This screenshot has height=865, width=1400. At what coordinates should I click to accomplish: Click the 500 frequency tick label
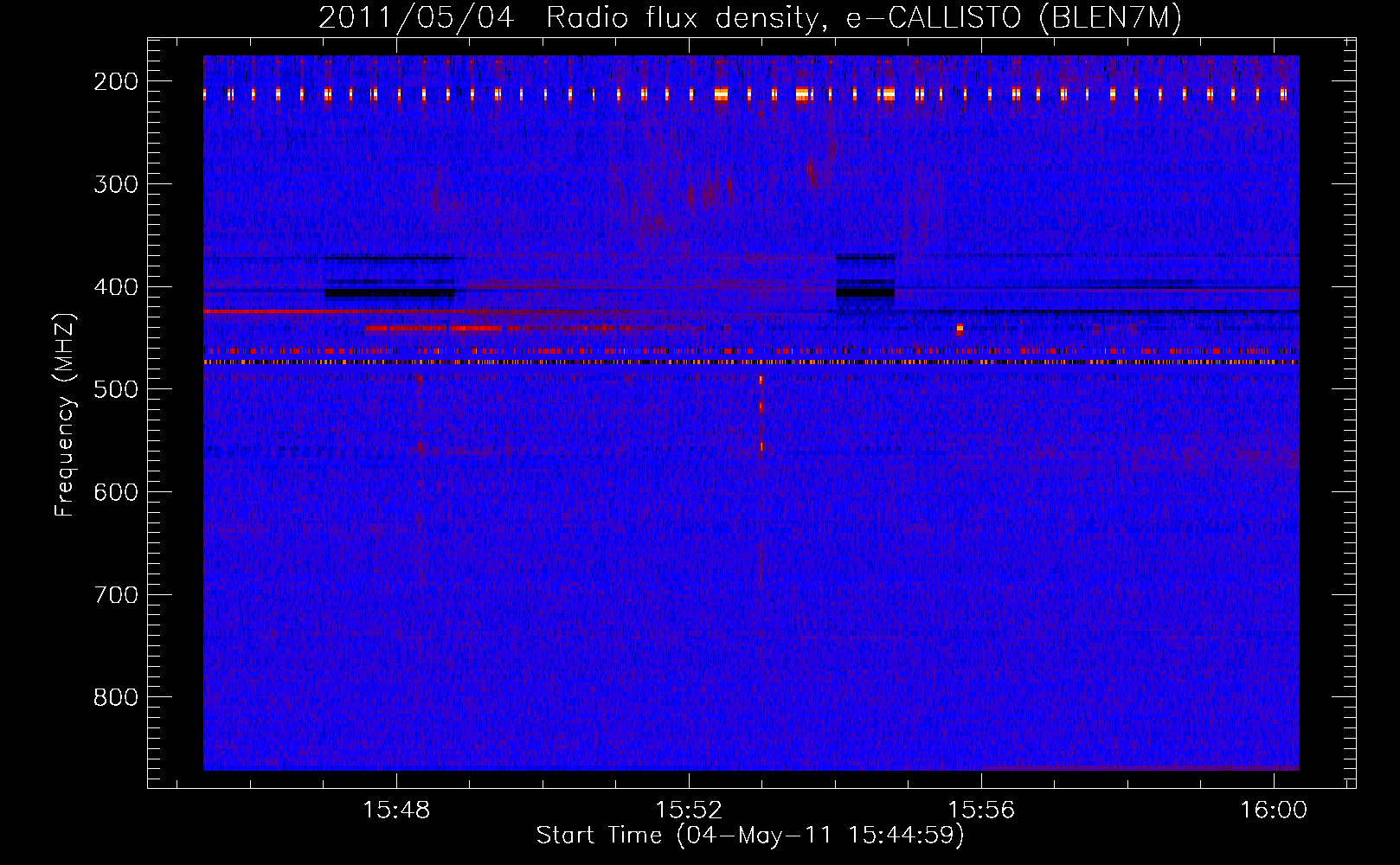pos(116,389)
